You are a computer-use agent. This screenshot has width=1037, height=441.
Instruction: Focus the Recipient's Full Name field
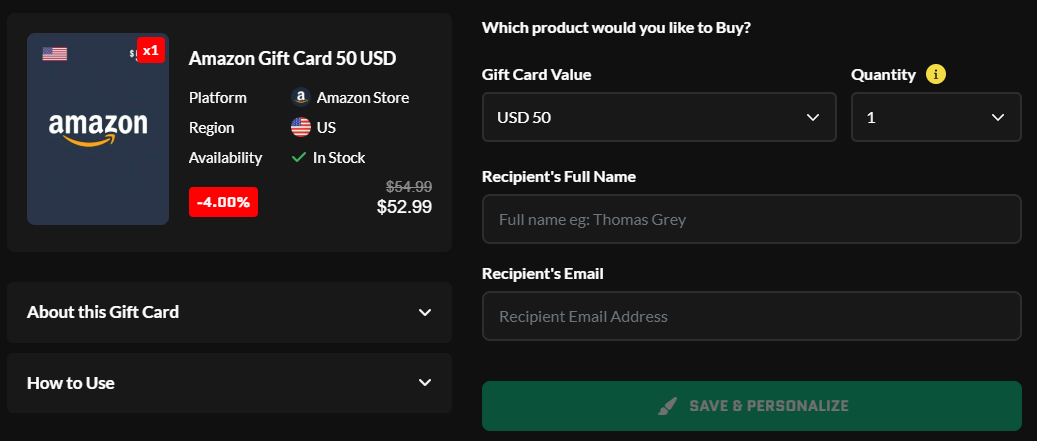pyautogui.click(x=751, y=219)
